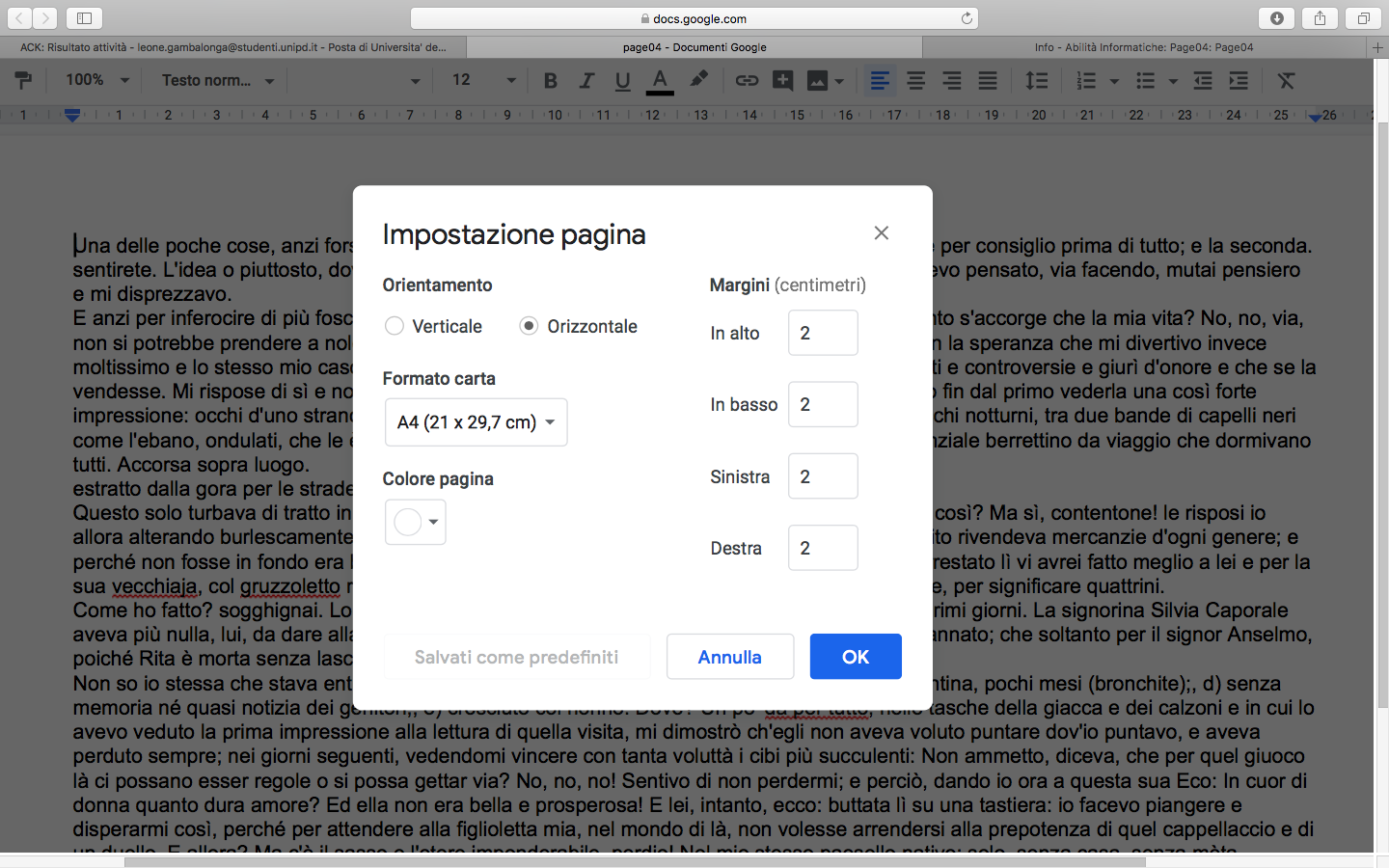1389x868 pixels.
Task: Click the add comment icon
Action: pos(782,81)
